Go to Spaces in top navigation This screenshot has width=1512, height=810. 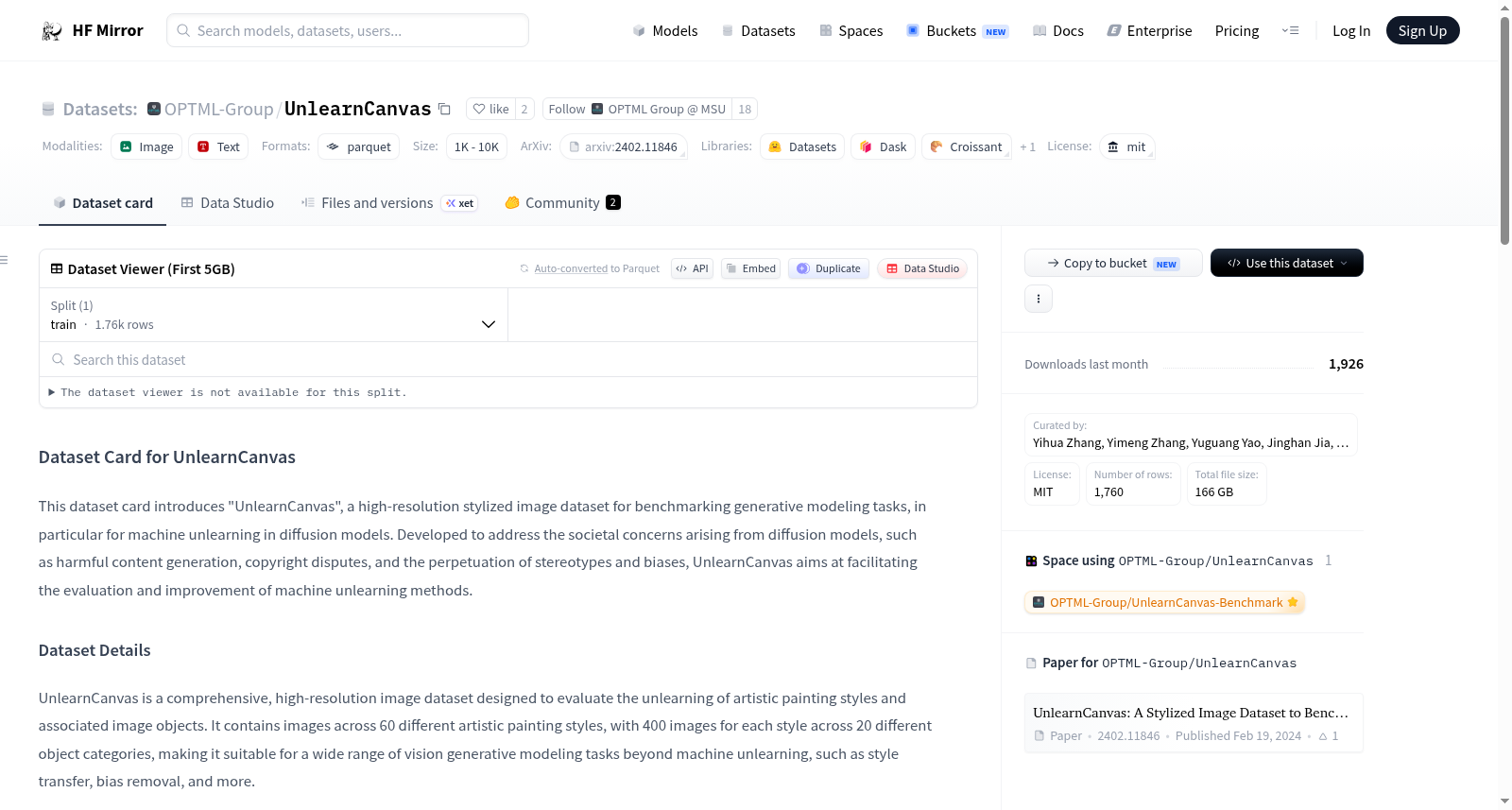850,30
